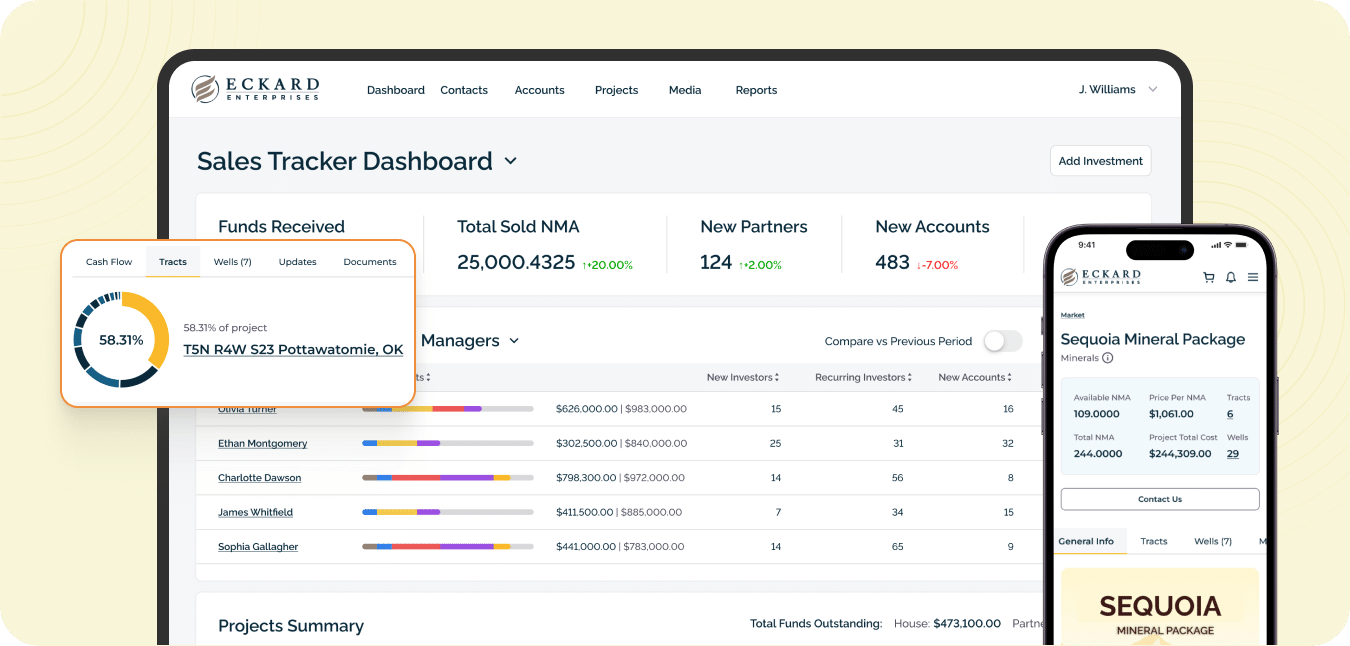
Task: Open James Whitfield manager link
Action: point(256,512)
